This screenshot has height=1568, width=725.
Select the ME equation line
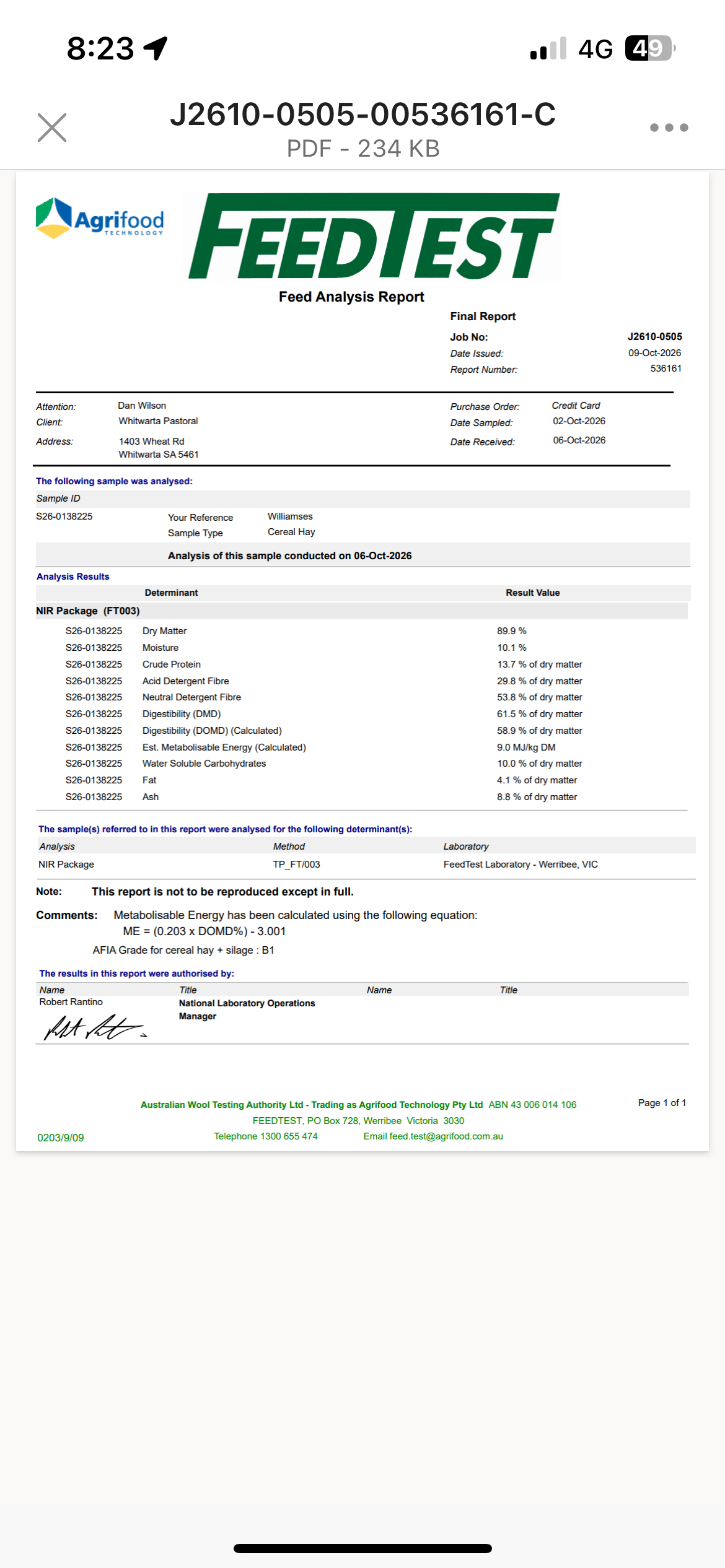tap(204, 931)
